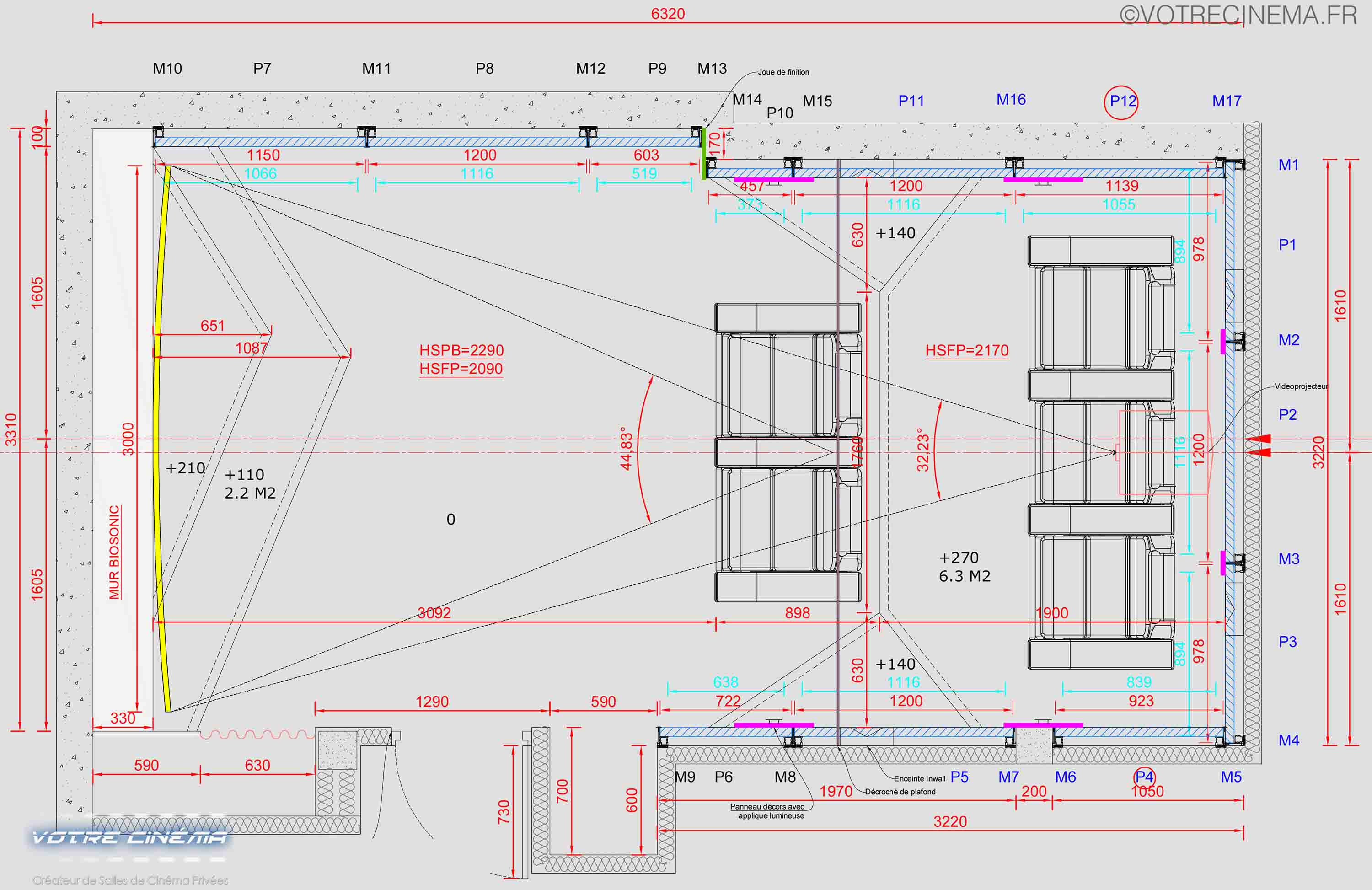This screenshot has height=890, width=1372.
Task: Select the M15 label
Action: tap(817, 101)
